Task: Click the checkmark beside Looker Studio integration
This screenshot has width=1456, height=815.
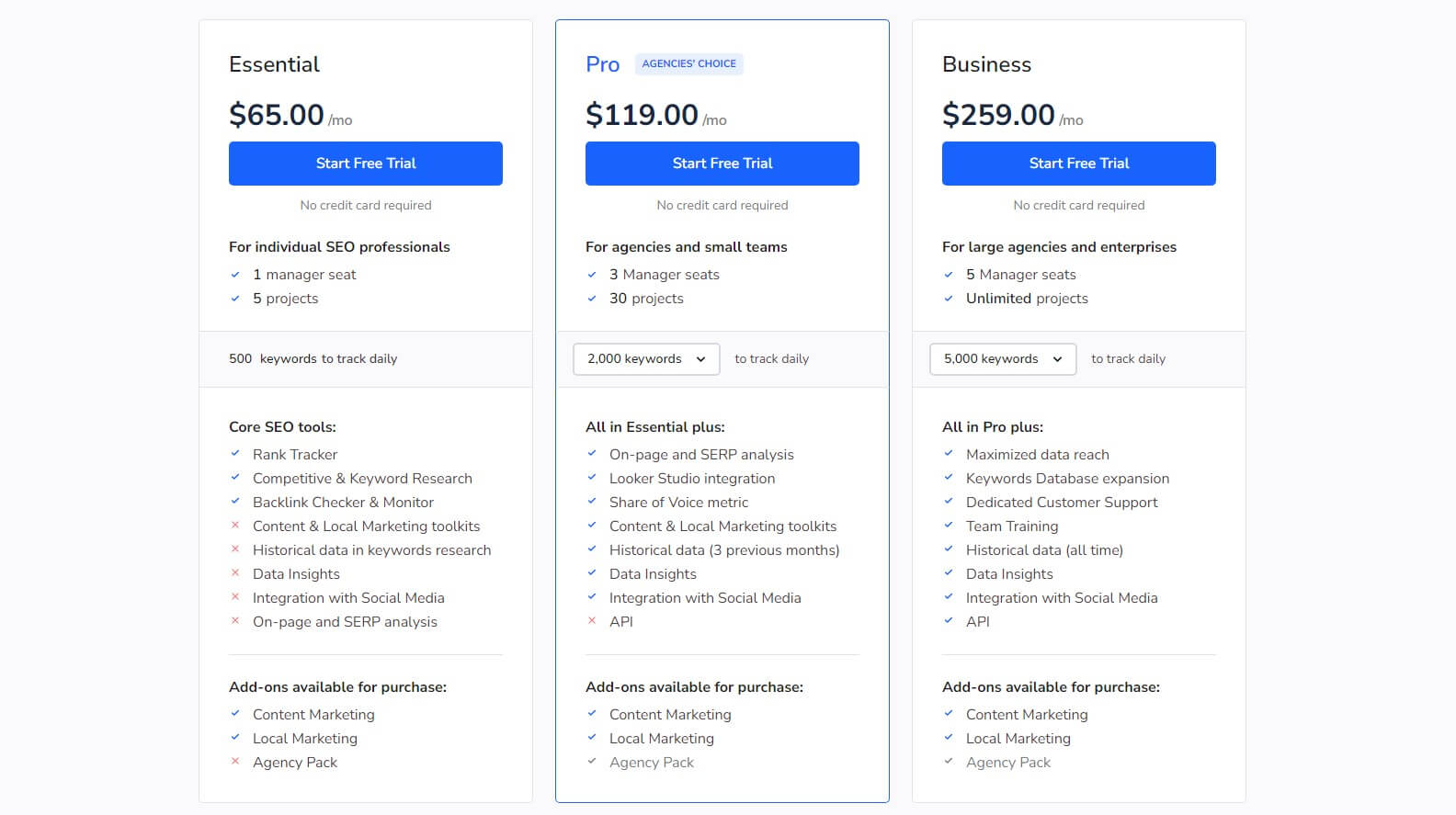Action: 591,477
